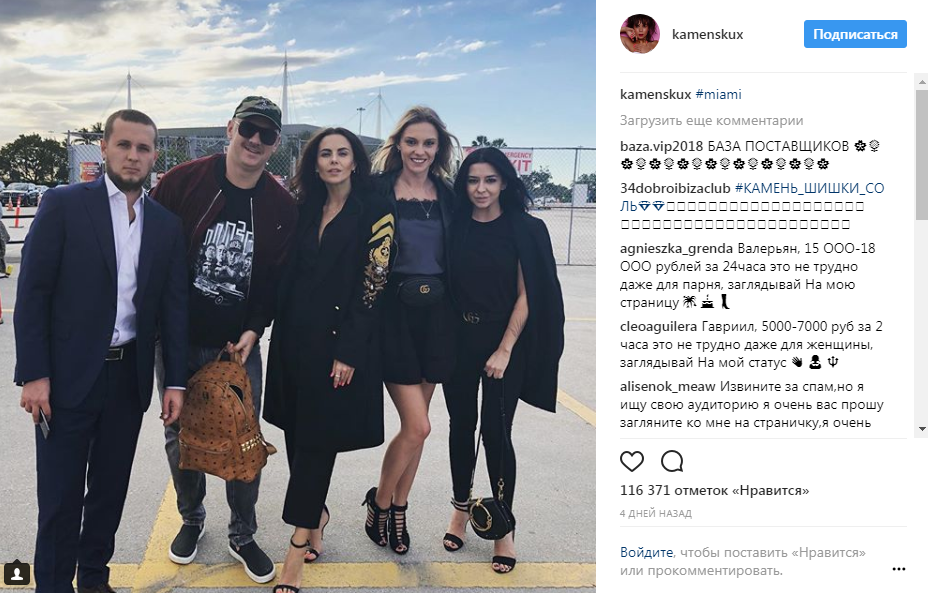
Task: Open the #miami hashtag link
Action: pos(718,94)
